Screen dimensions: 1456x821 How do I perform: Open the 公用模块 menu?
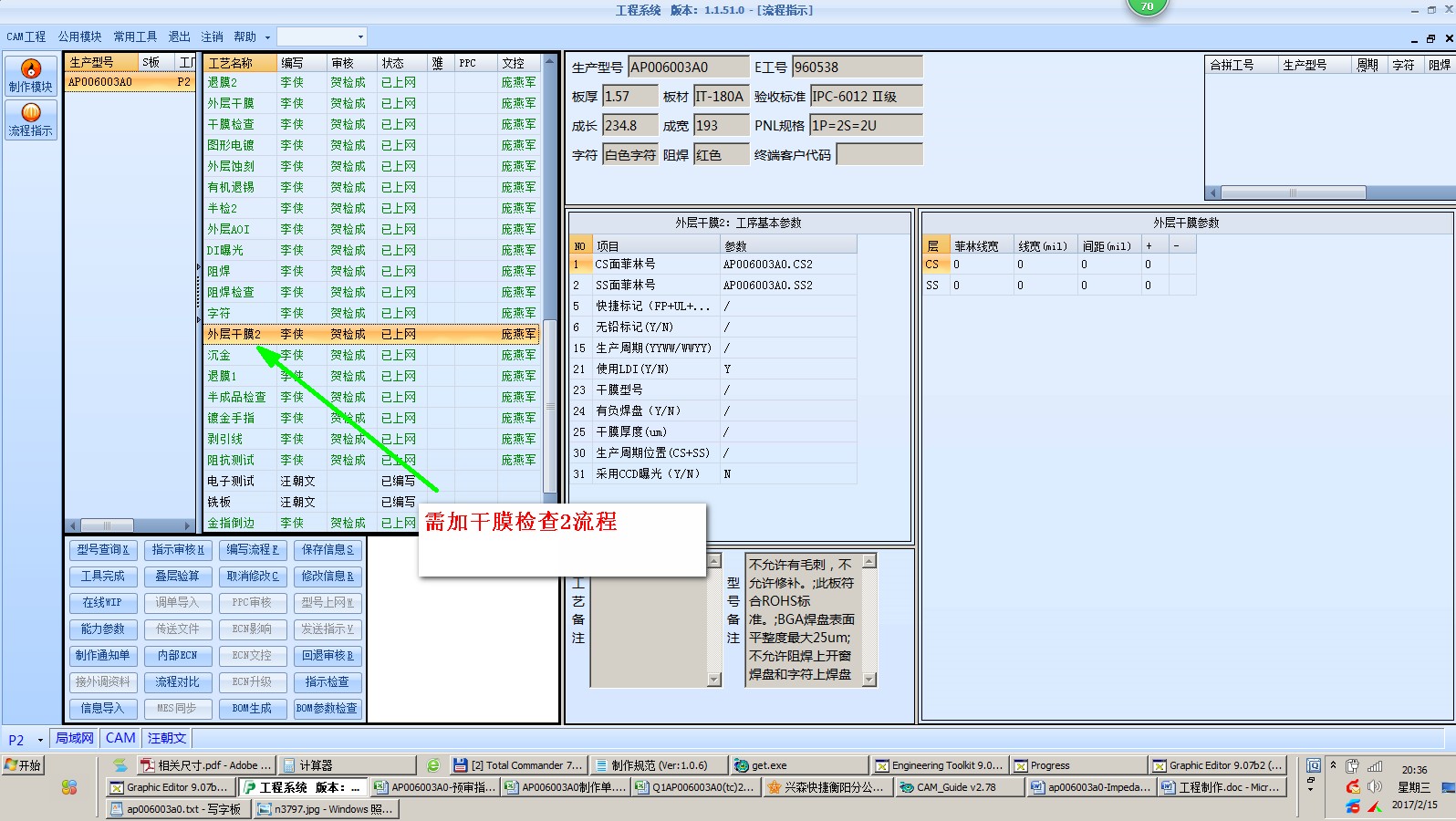(x=80, y=36)
